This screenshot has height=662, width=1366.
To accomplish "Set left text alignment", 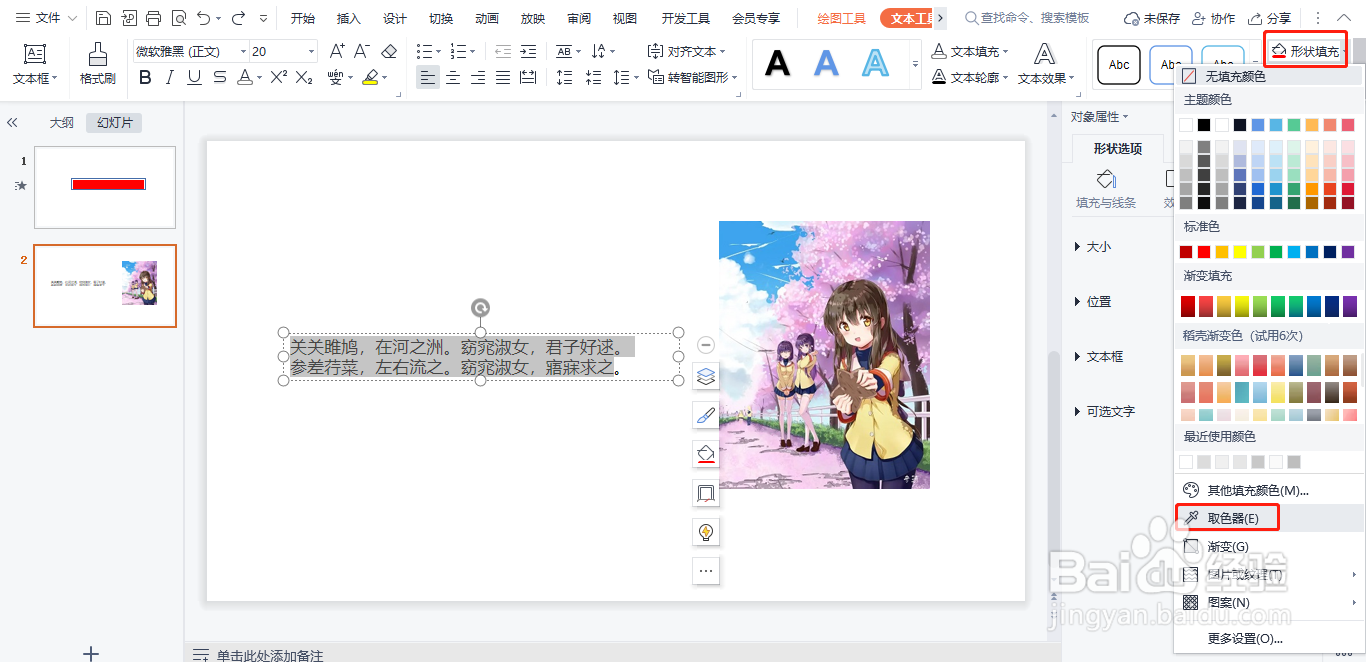I will (428, 77).
